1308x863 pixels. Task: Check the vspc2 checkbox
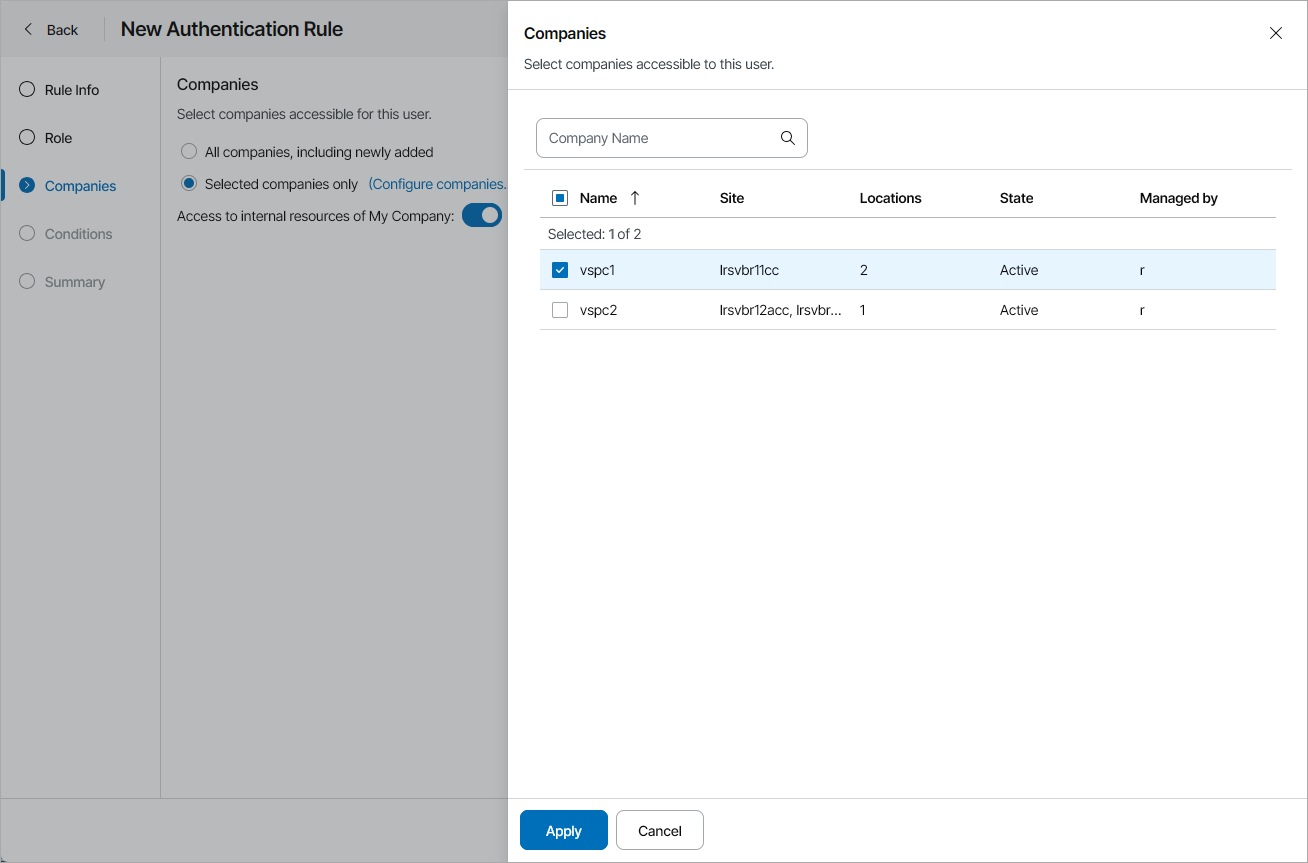pyautogui.click(x=559, y=310)
